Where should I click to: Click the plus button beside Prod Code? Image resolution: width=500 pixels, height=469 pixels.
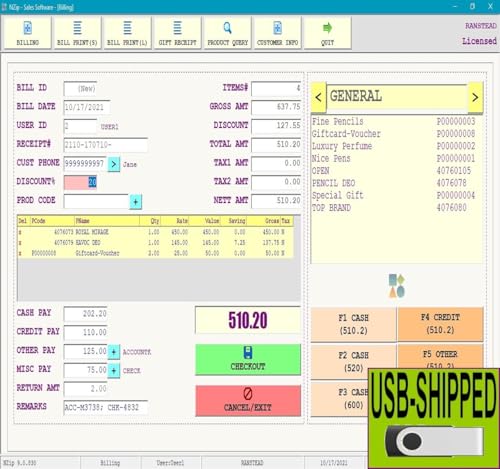coord(135,202)
